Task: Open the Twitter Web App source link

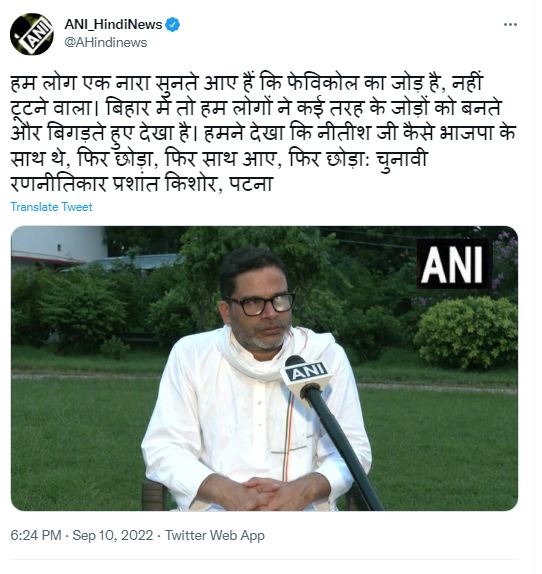Action: (x=215, y=535)
